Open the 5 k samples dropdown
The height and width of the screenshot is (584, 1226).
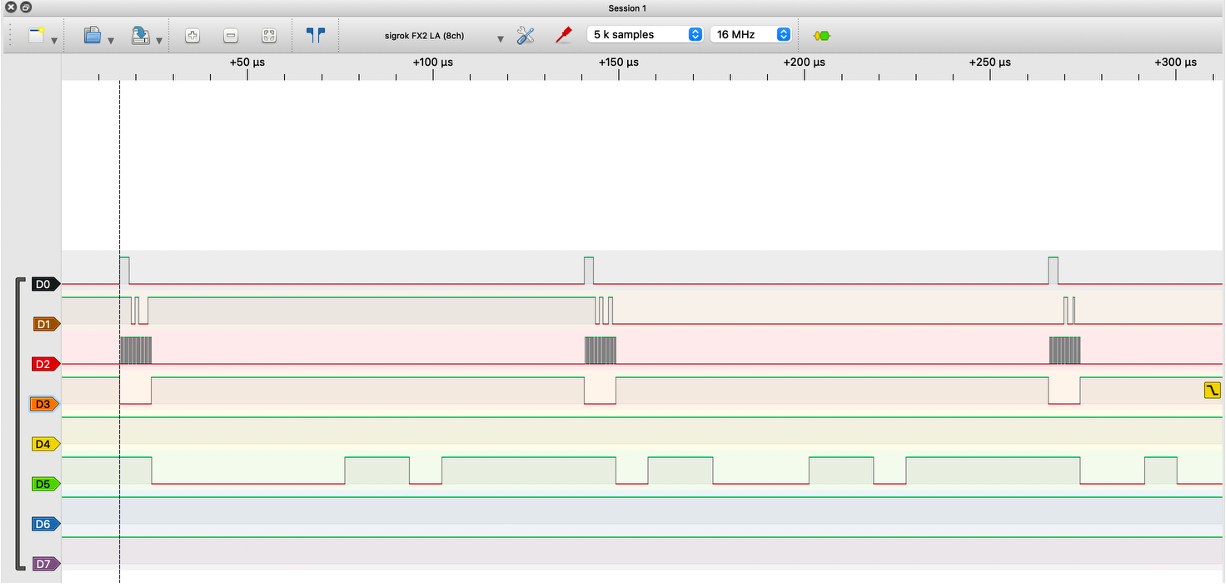(x=645, y=34)
